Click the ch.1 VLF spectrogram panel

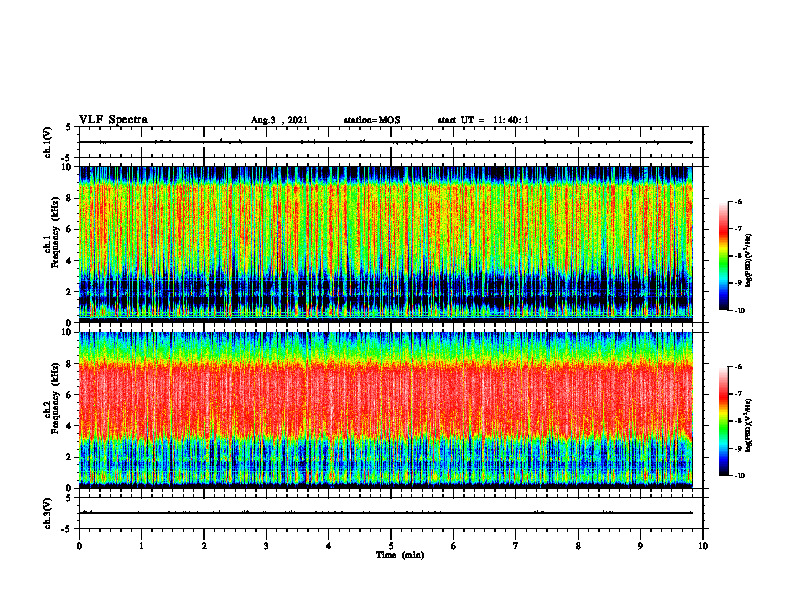386,242
